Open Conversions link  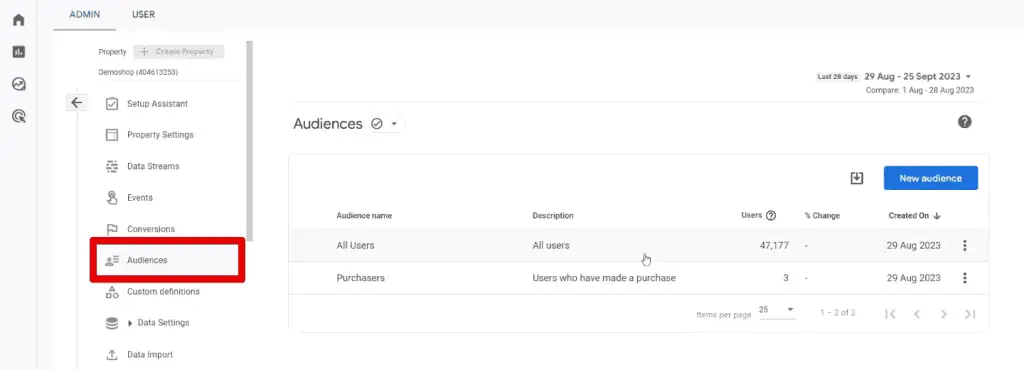click(x=151, y=229)
